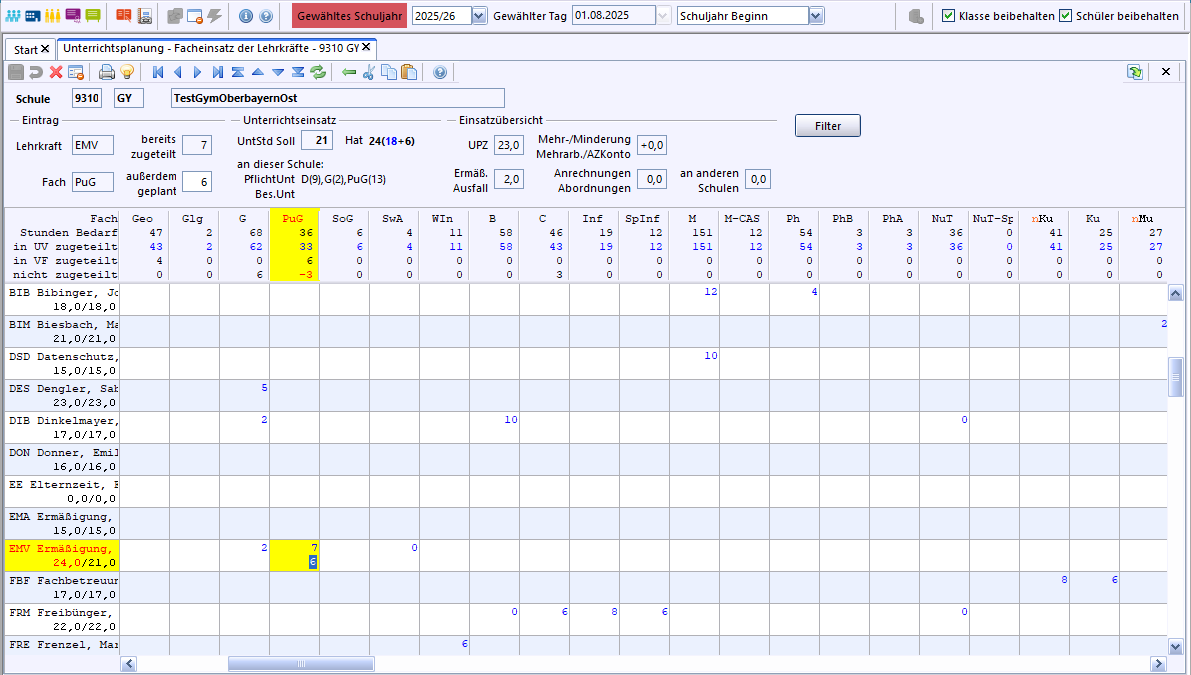Select the FRM Freibünger row
Screen dimensions: 1191x675
[x=62, y=619]
